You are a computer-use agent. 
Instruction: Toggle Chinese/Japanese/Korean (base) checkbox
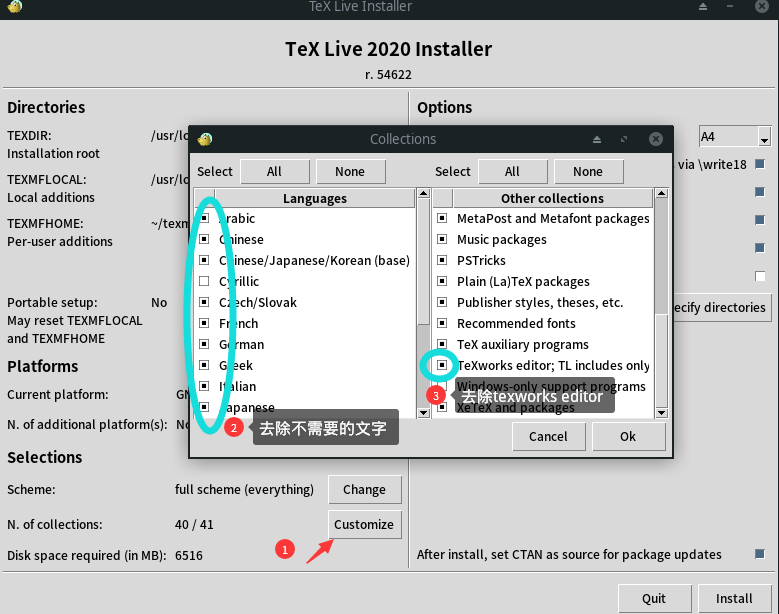coord(204,260)
